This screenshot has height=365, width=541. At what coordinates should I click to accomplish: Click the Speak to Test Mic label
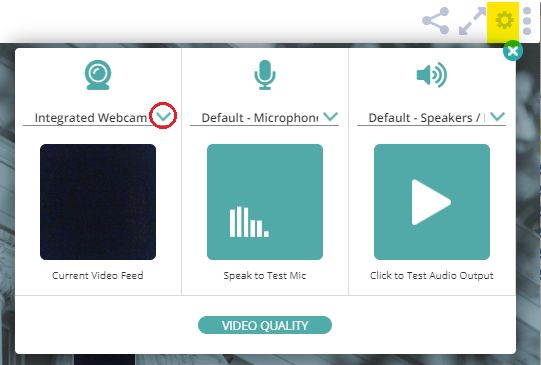point(265,275)
